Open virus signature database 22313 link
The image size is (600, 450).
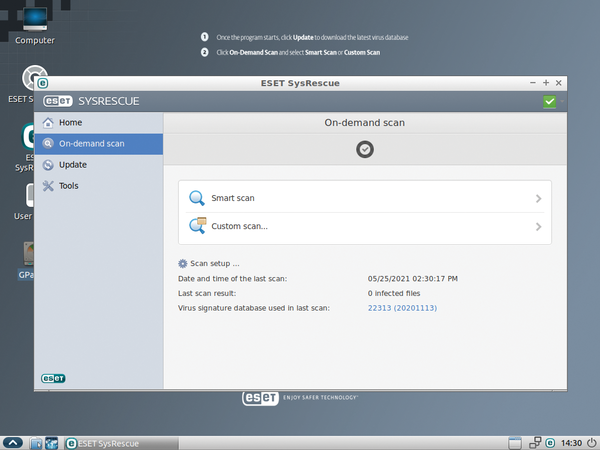point(402,308)
